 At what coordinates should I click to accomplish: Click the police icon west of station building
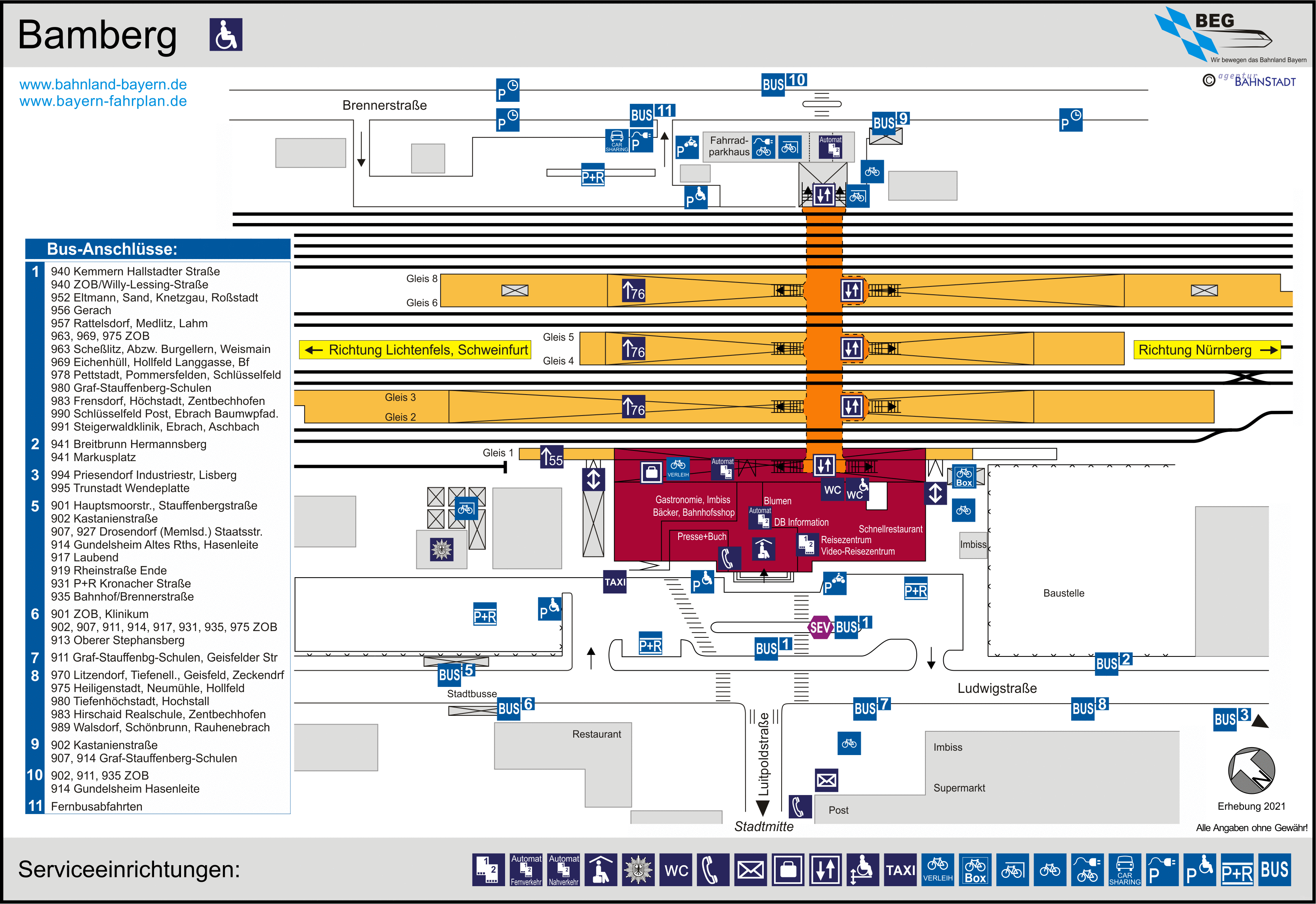[442, 549]
